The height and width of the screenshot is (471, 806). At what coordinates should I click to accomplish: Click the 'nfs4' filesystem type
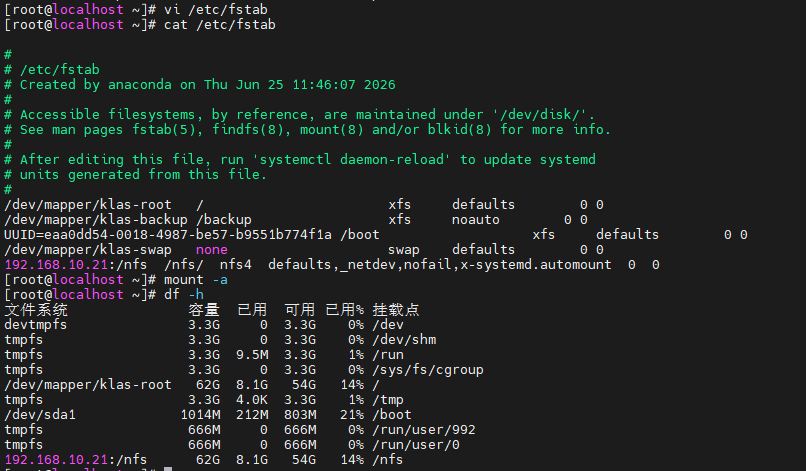pos(236,265)
